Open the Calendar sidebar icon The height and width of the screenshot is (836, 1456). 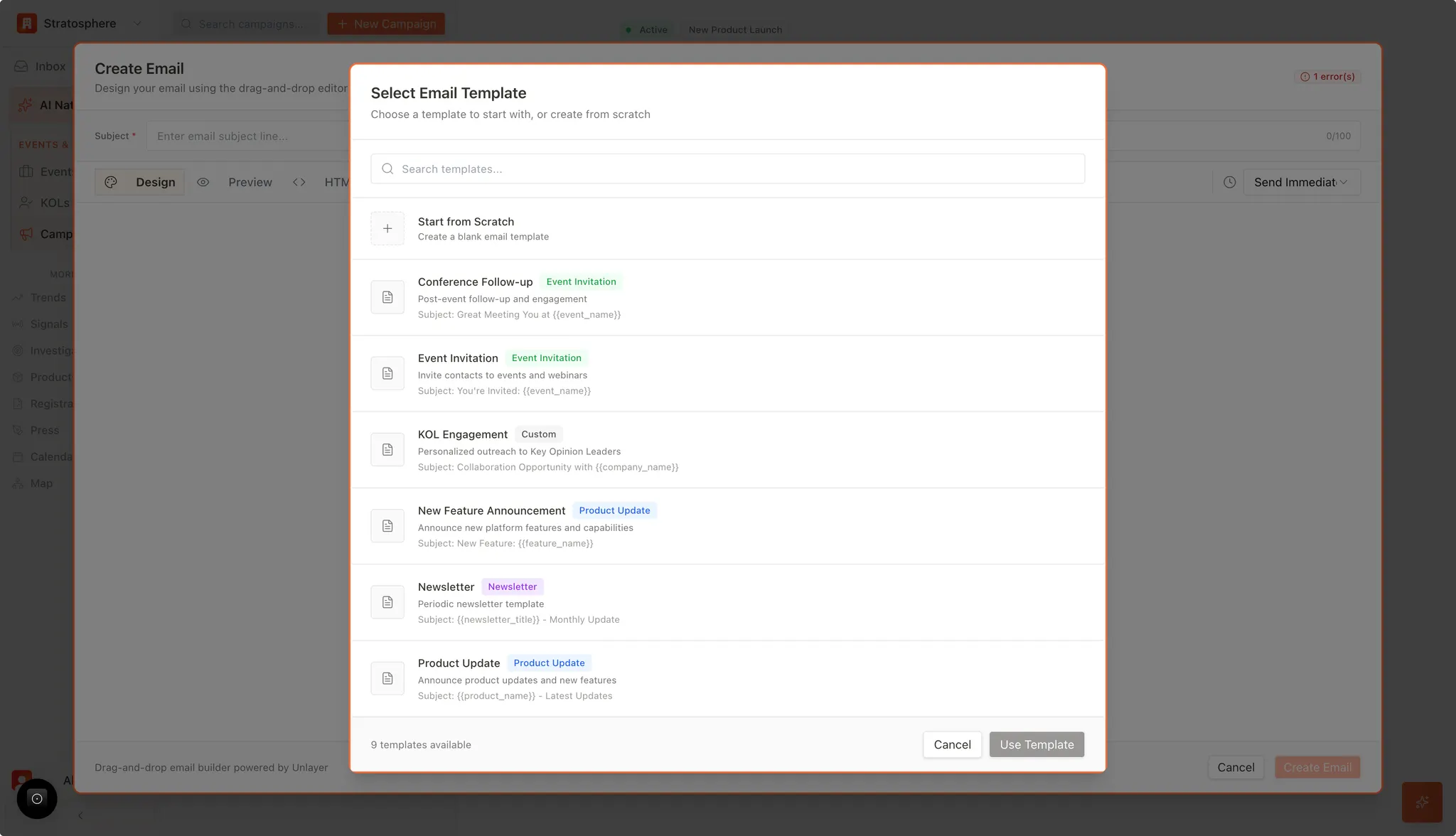(17, 456)
